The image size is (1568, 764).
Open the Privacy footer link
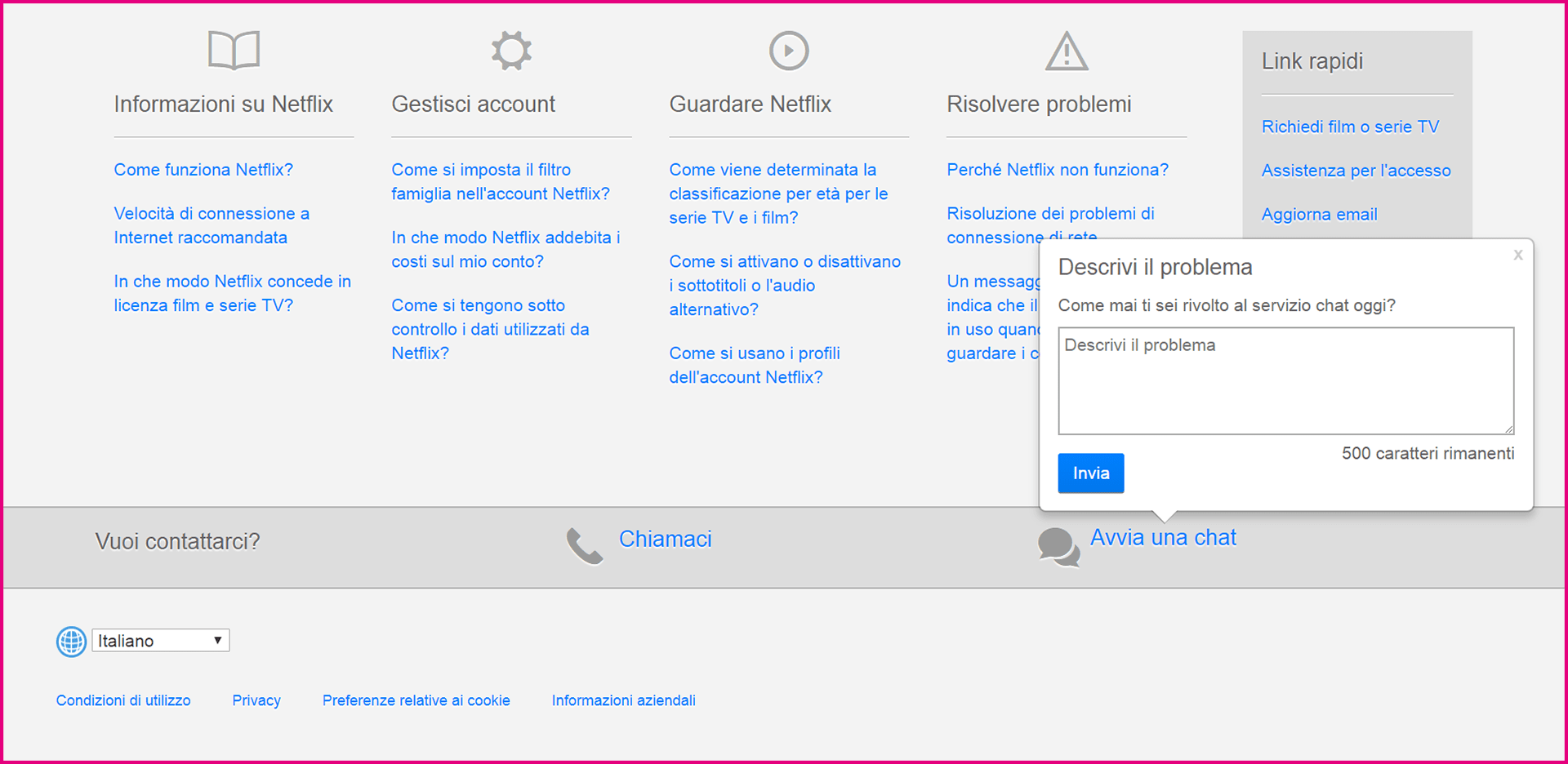click(x=256, y=700)
